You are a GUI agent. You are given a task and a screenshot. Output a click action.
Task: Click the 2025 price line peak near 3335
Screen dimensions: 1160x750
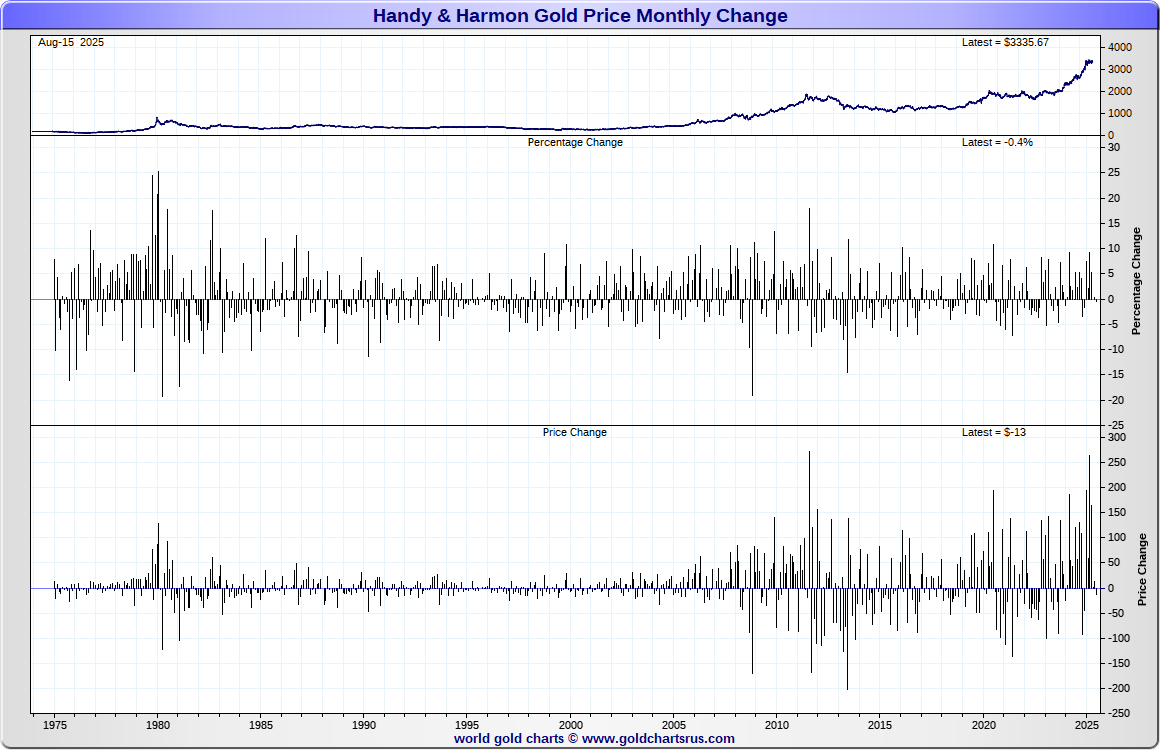1088,61
